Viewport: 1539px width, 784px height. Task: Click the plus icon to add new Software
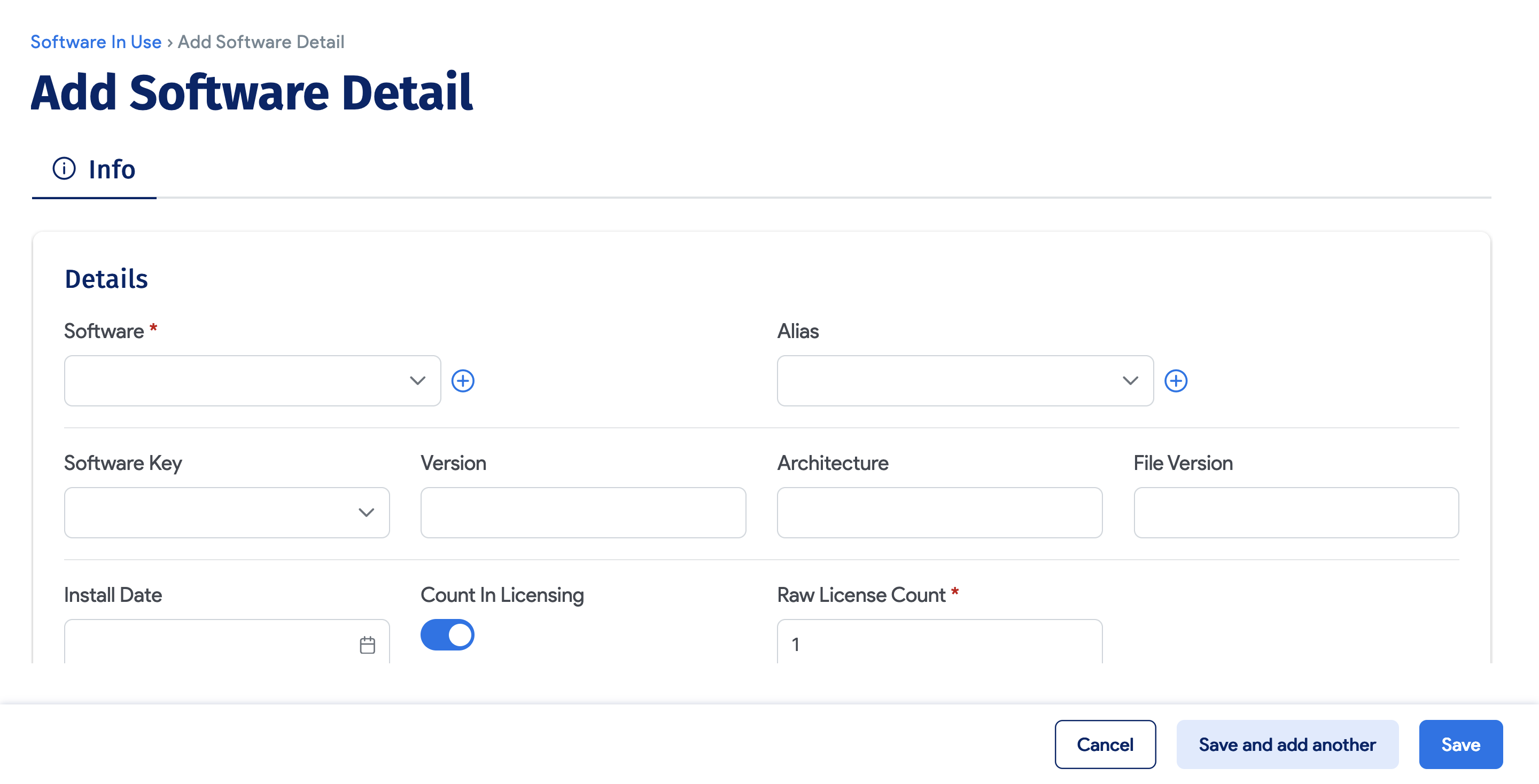464,380
